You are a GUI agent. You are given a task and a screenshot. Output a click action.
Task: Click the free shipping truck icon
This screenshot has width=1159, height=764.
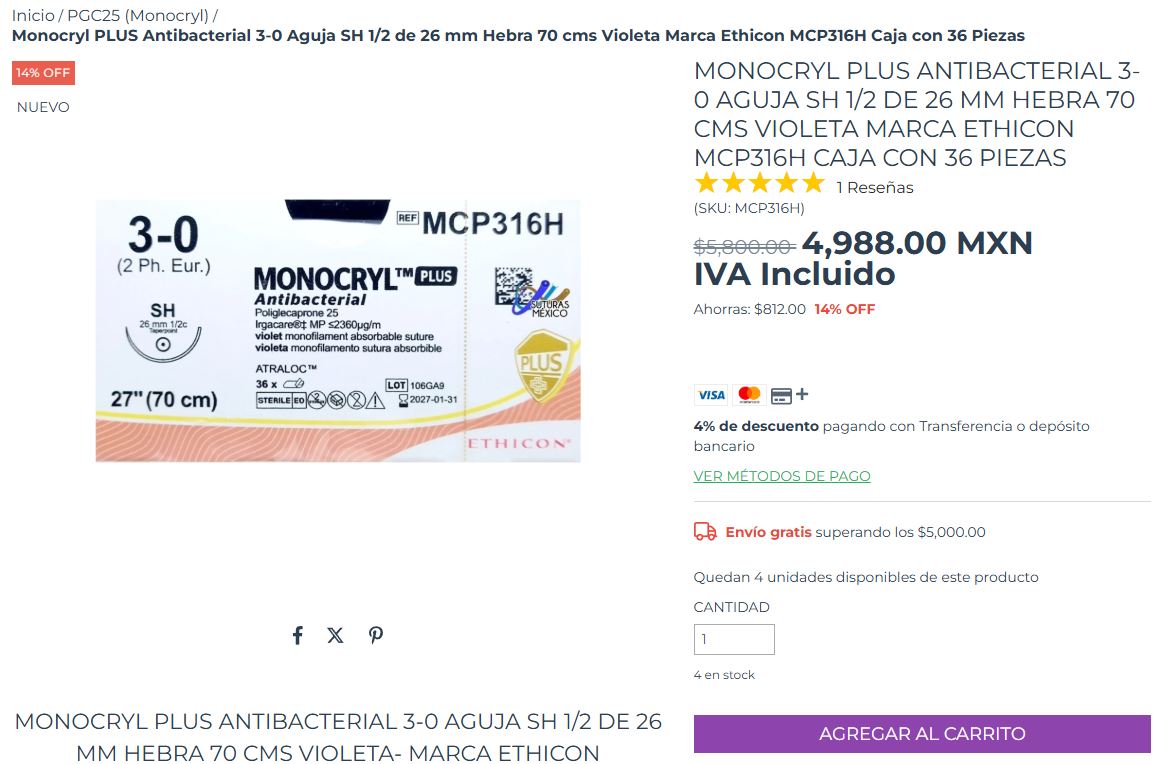704,532
